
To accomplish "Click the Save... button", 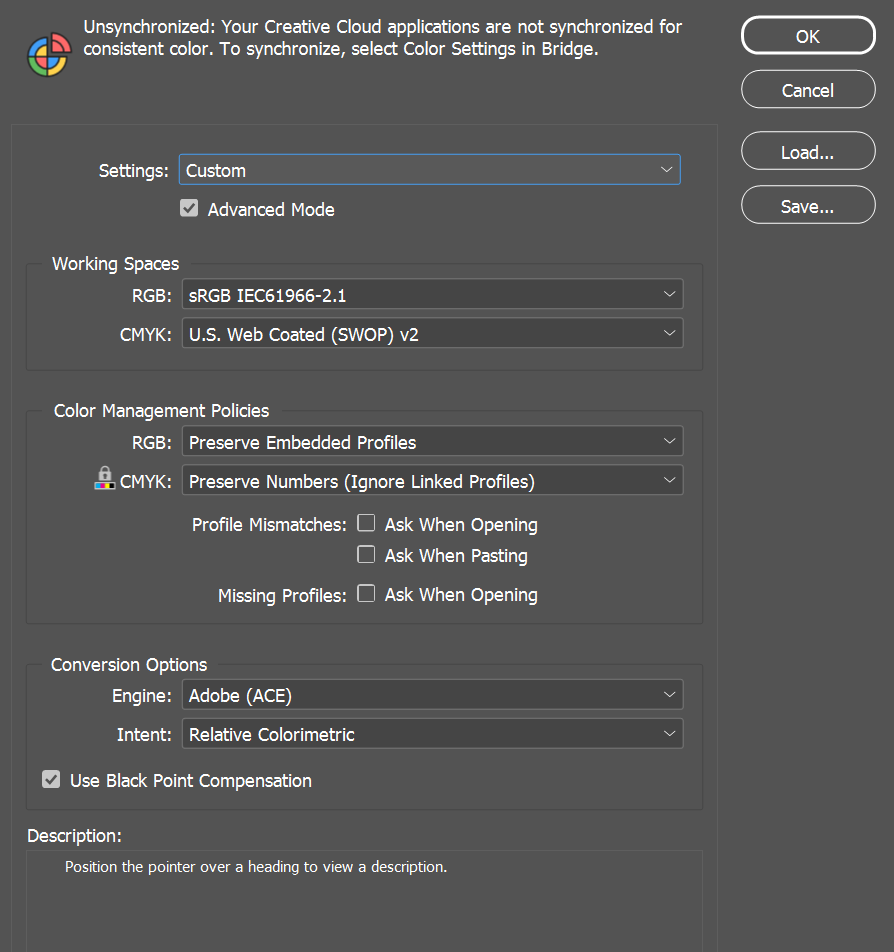I will (808, 205).
